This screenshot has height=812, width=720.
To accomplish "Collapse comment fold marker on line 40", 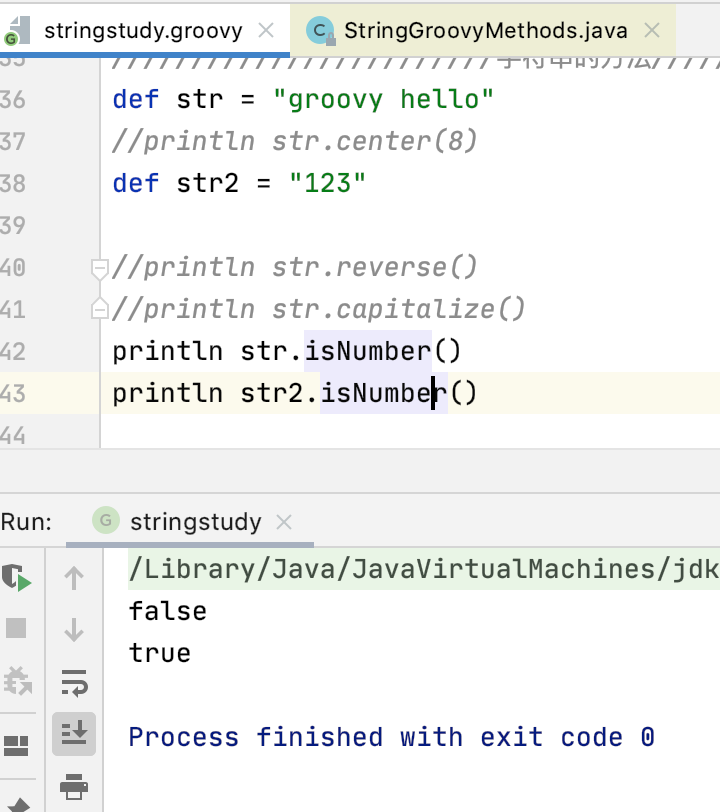I will point(99,268).
